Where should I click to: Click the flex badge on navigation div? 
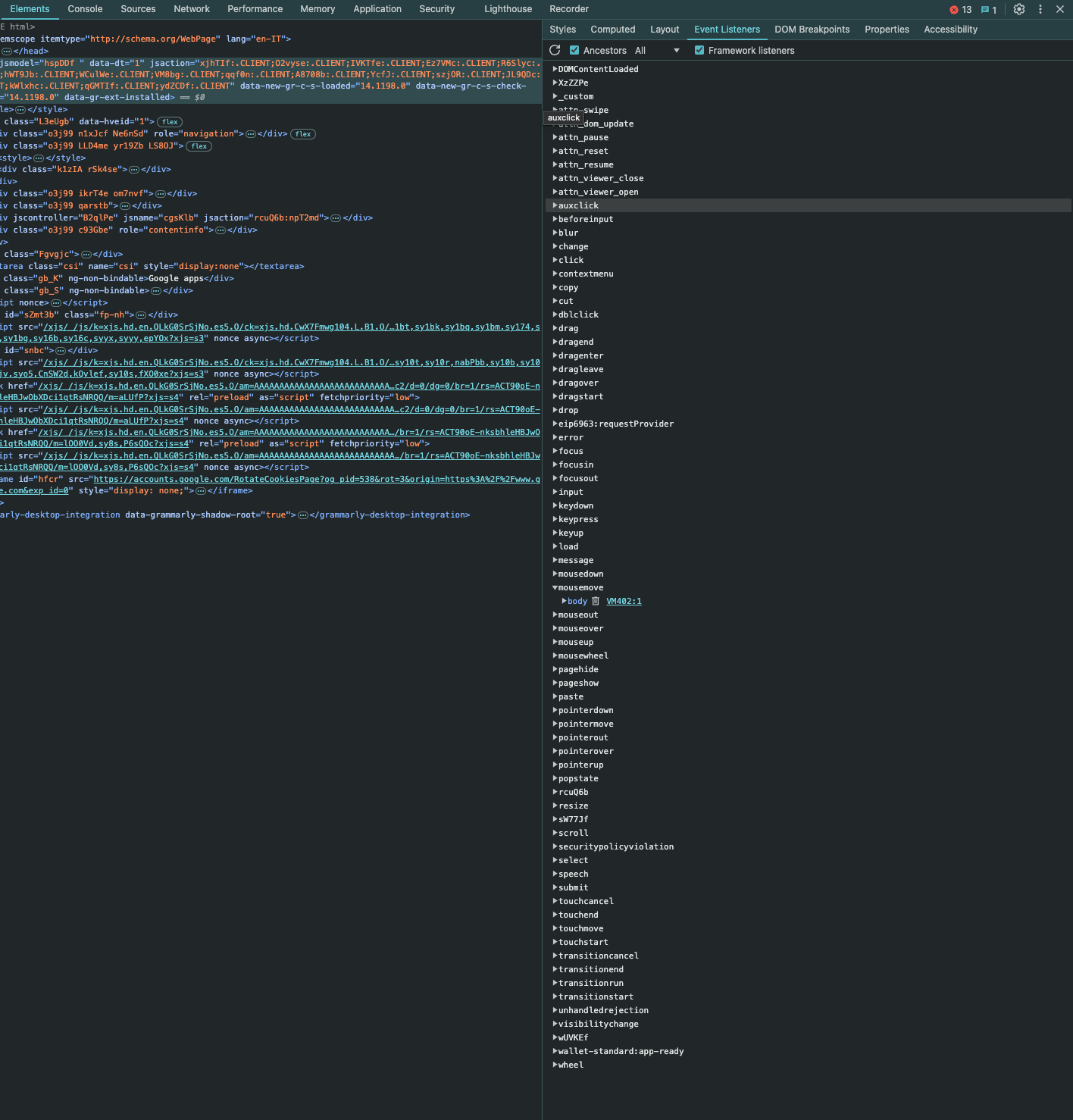[303, 134]
